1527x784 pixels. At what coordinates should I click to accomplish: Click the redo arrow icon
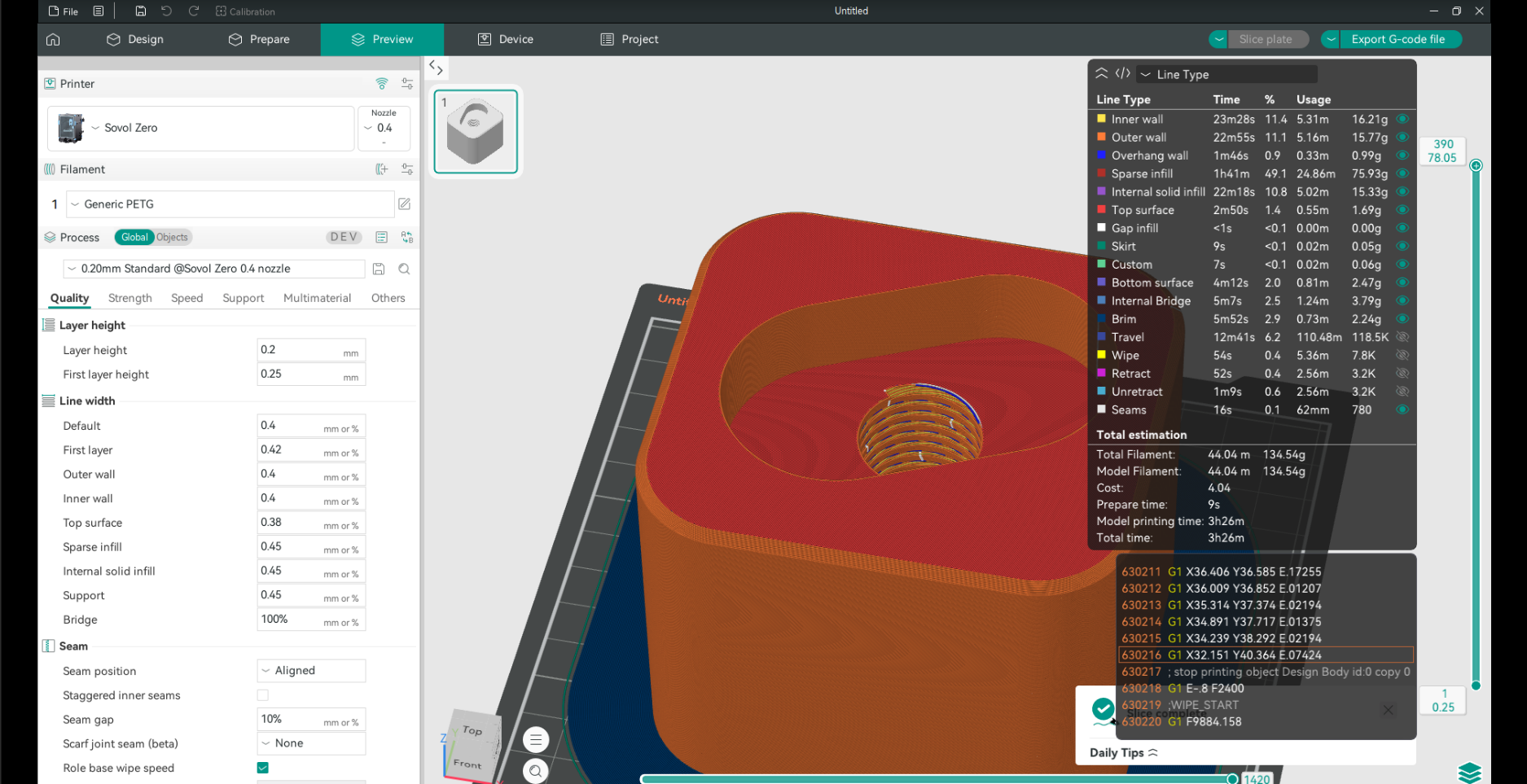pyautogui.click(x=194, y=11)
